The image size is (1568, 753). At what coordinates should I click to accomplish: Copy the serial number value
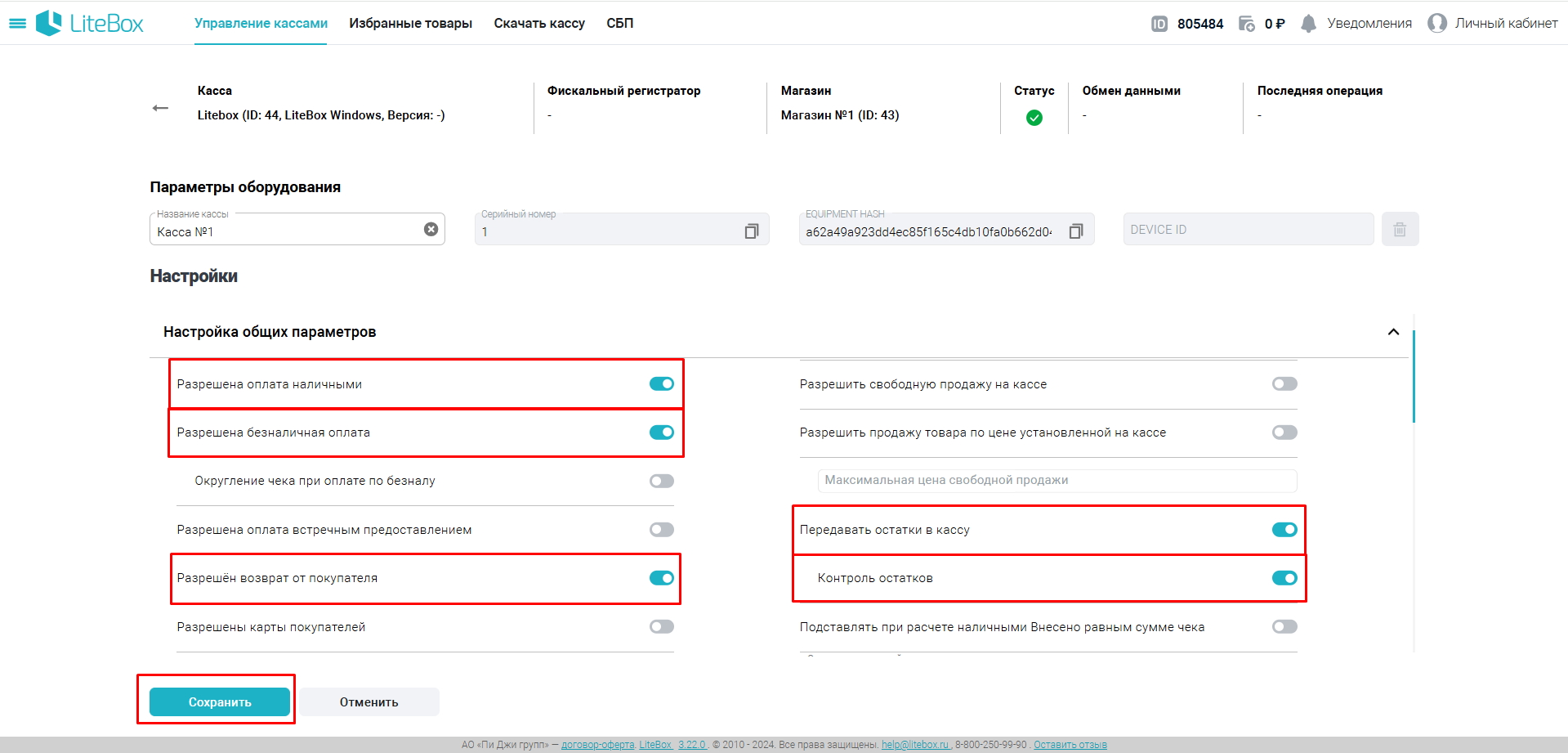(752, 231)
